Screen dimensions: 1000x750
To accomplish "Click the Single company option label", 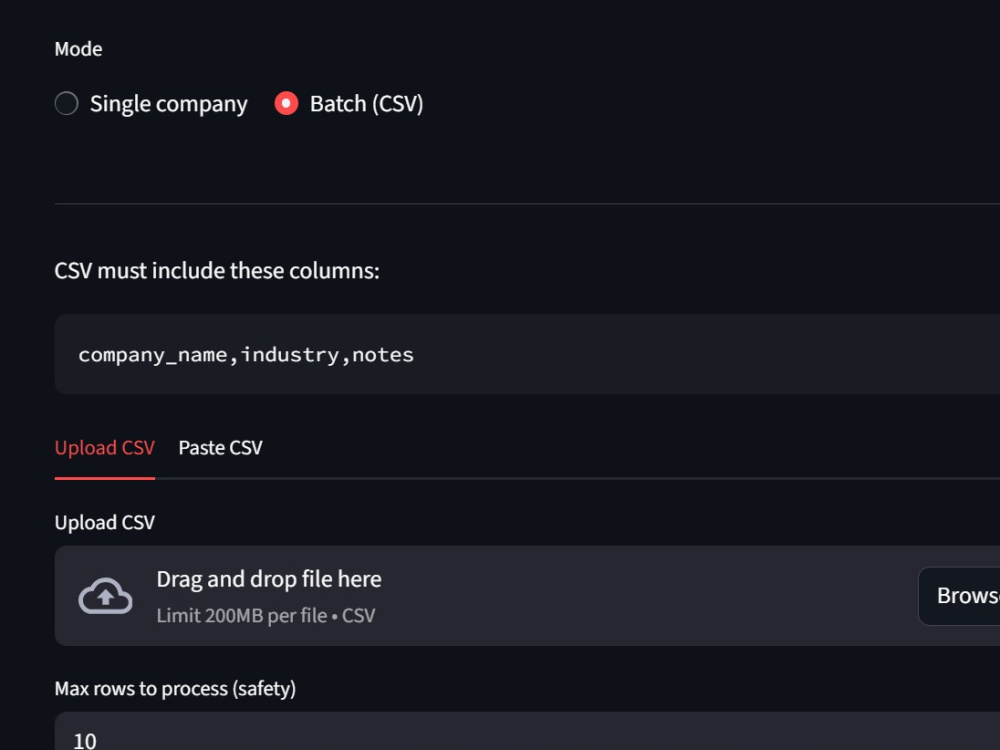I will tap(168, 104).
